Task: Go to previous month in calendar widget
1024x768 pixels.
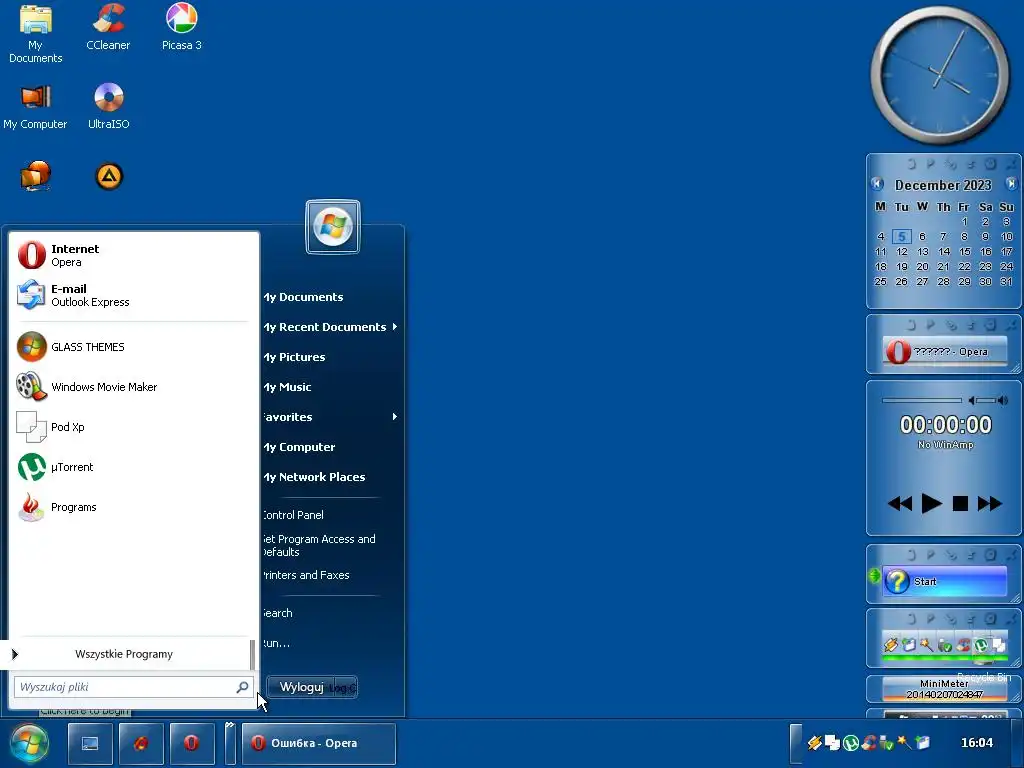Action: (877, 184)
